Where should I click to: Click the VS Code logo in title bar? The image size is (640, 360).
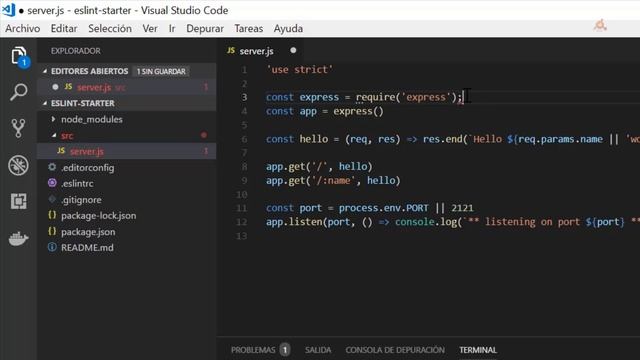[x=8, y=10]
